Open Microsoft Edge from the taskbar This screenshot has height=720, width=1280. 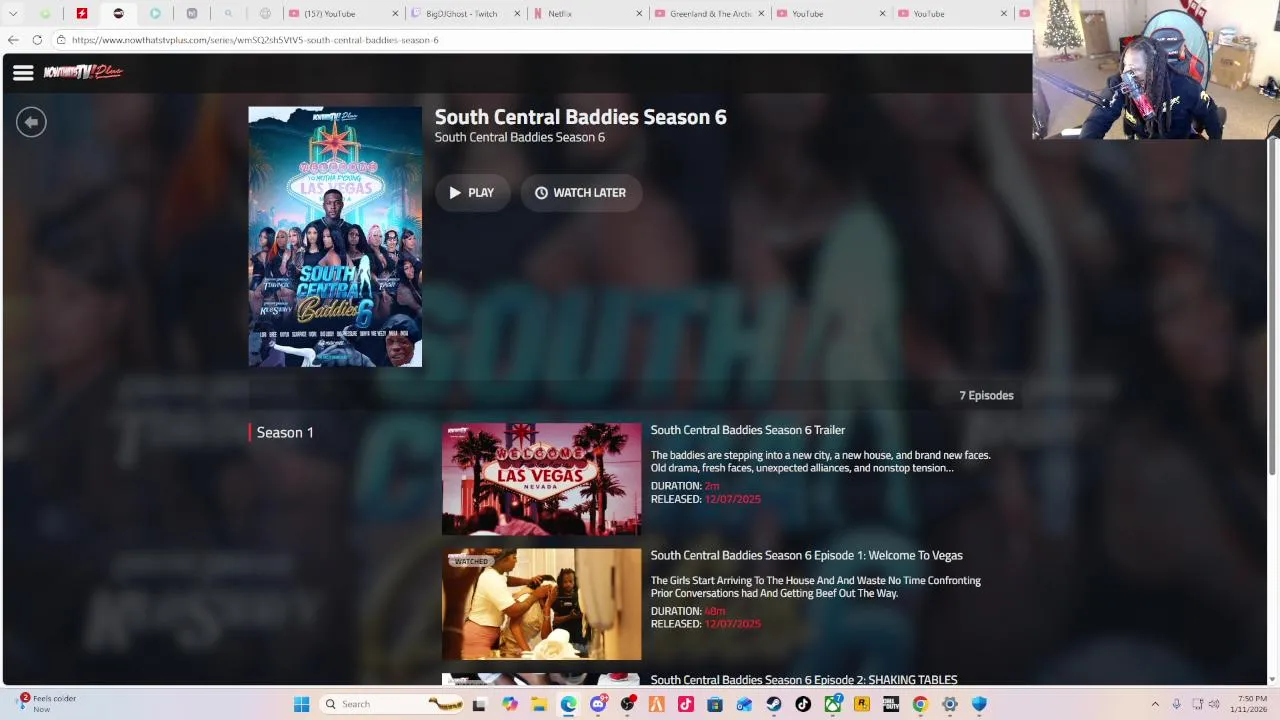click(x=568, y=704)
